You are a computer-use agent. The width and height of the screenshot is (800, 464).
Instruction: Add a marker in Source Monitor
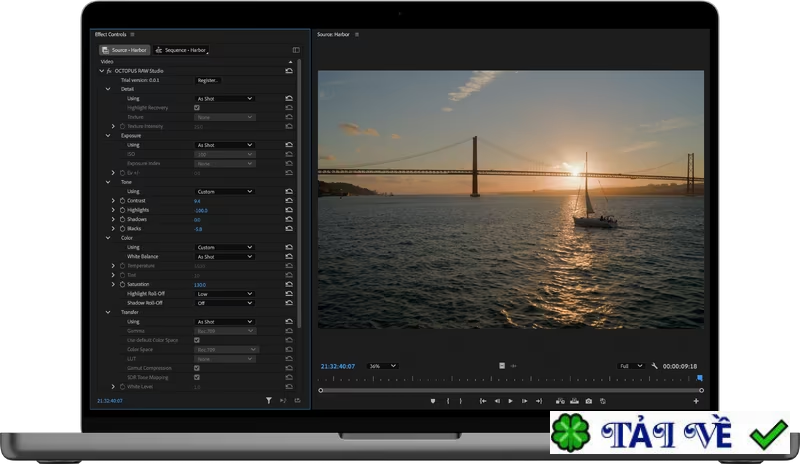(433, 401)
